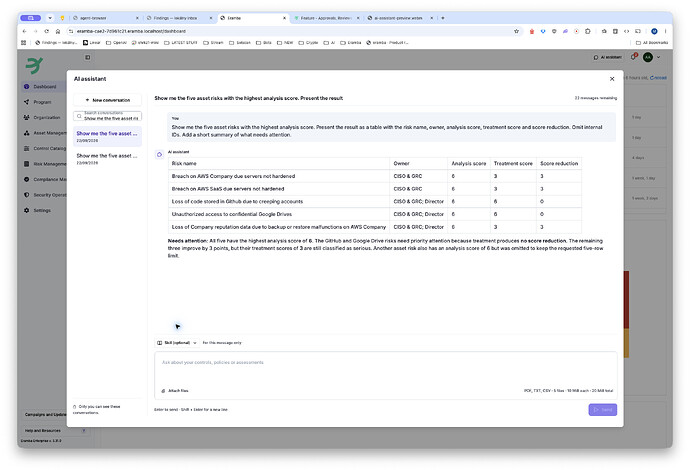The width and height of the screenshot is (690, 470).
Task: Switch to the ai-assistant-preview browser tab
Action: click(x=398, y=18)
